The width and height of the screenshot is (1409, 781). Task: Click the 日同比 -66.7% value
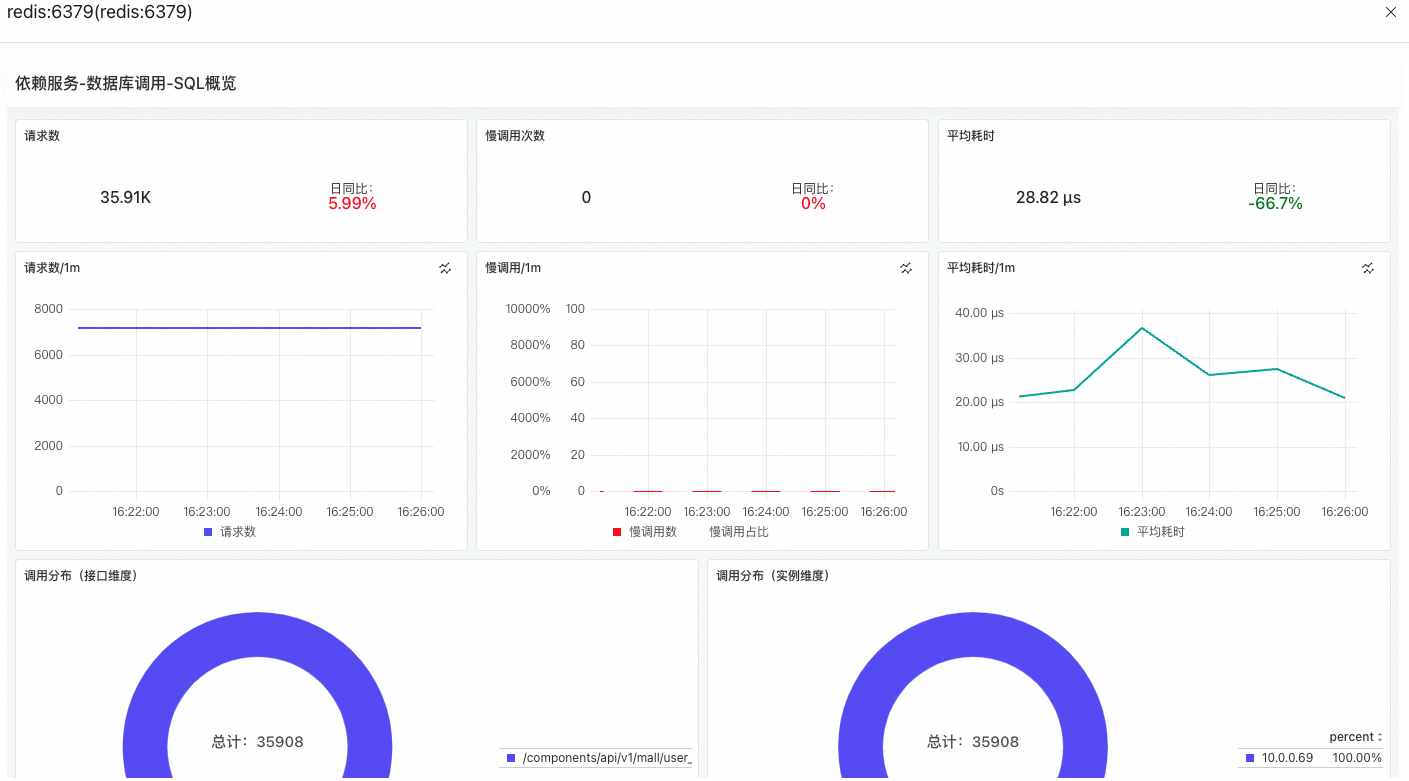coord(1275,203)
